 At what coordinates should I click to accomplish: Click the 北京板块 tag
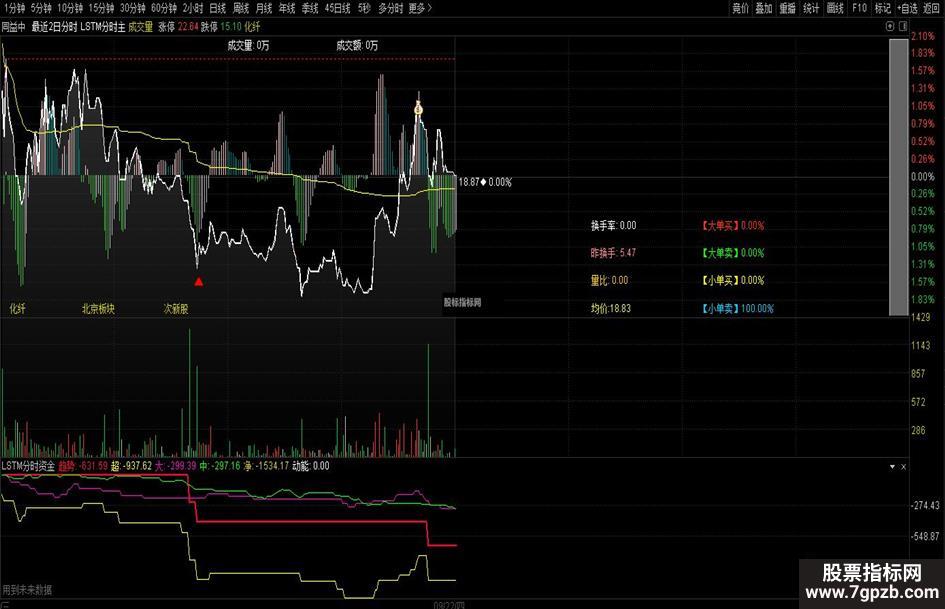(x=98, y=309)
